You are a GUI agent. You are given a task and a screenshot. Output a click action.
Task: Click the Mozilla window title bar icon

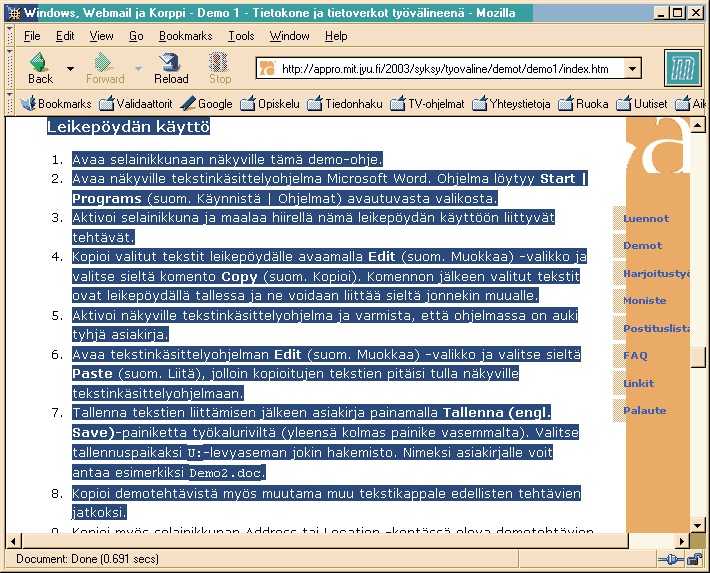pyautogui.click(x=15, y=13)
